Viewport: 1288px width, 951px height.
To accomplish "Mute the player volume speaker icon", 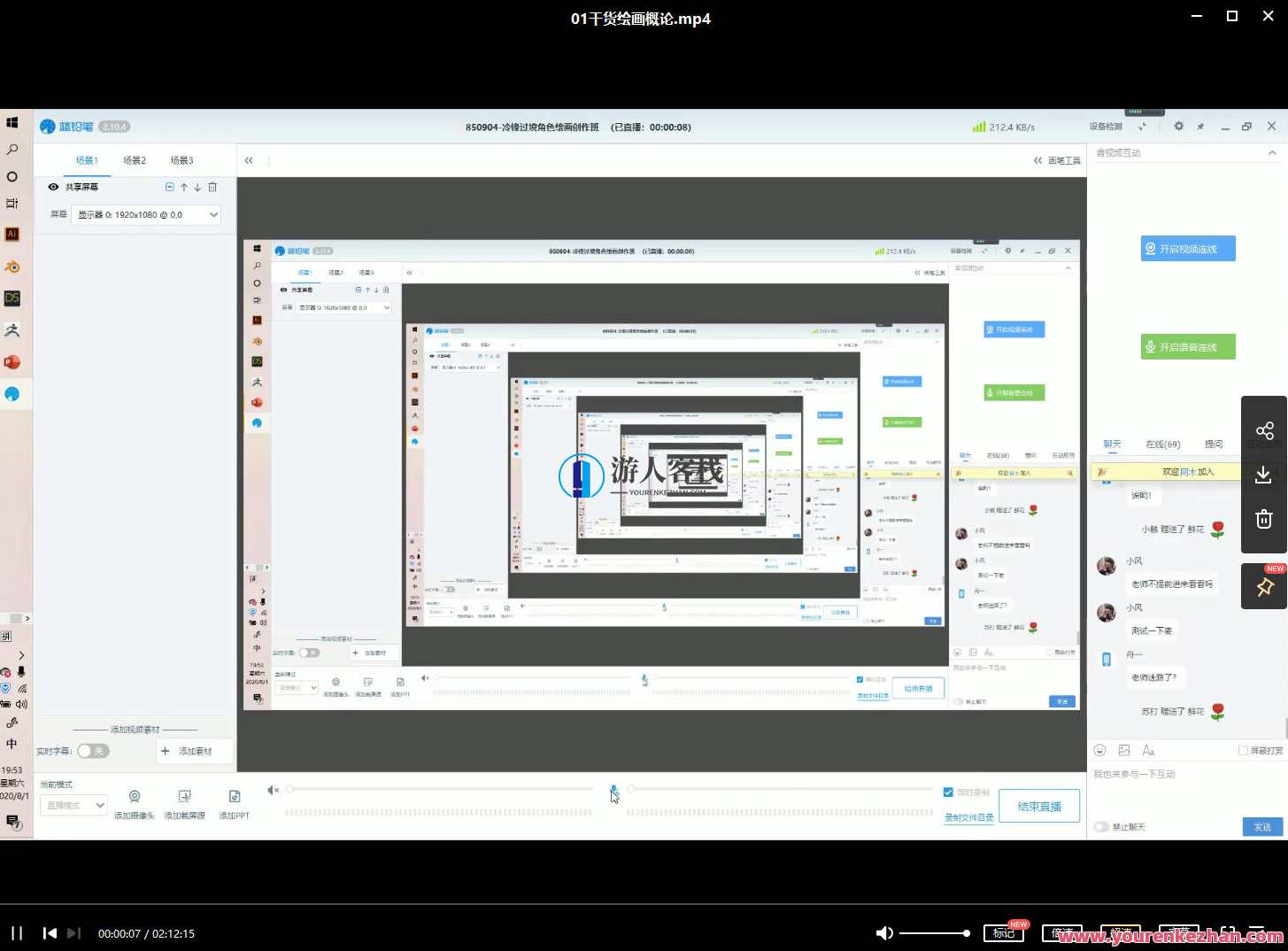I will 883,932.
